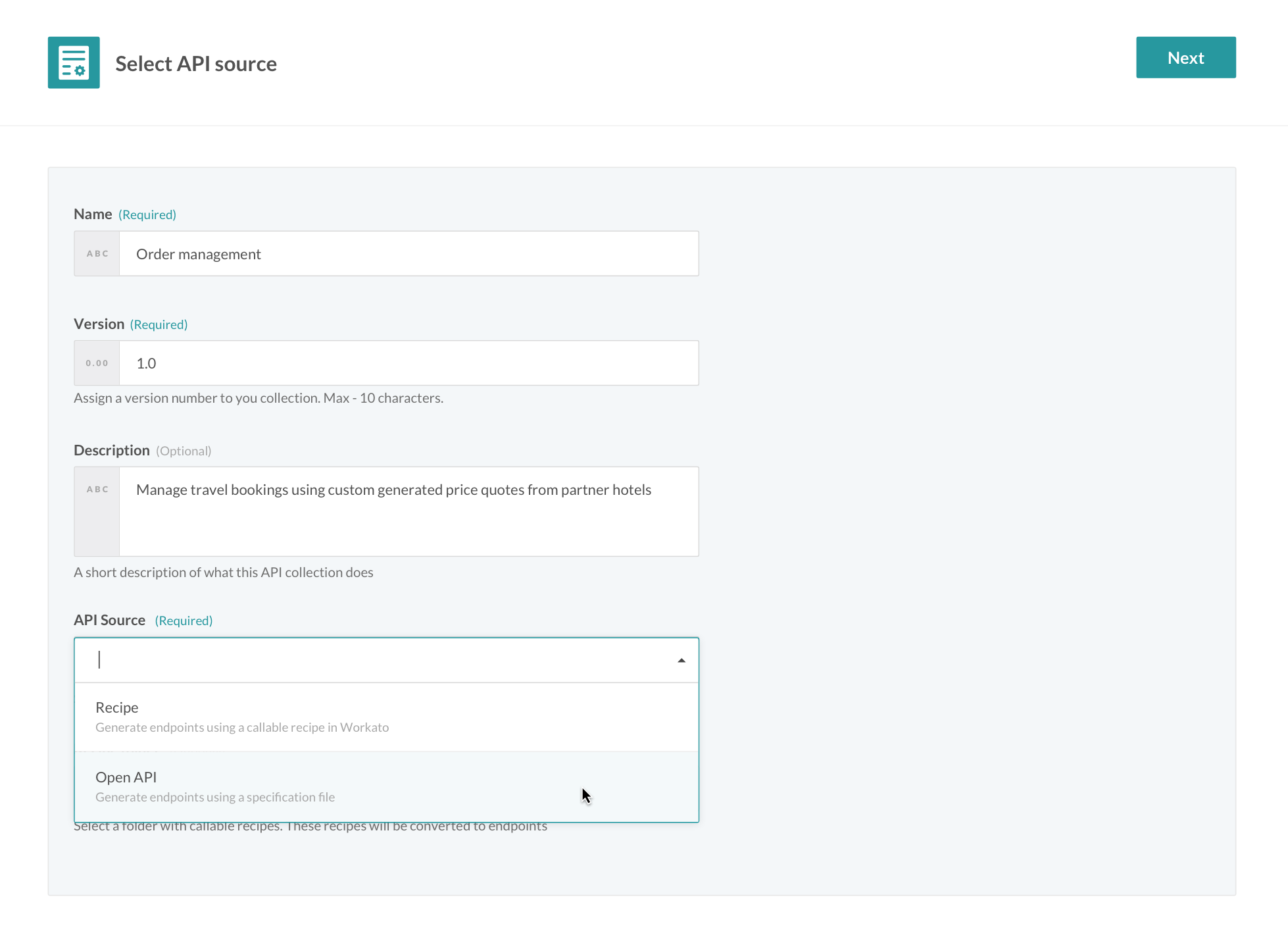The width and height of the screenshot is (1288, 941).
Task: Click the API Source label
Action: coord(109,621)
